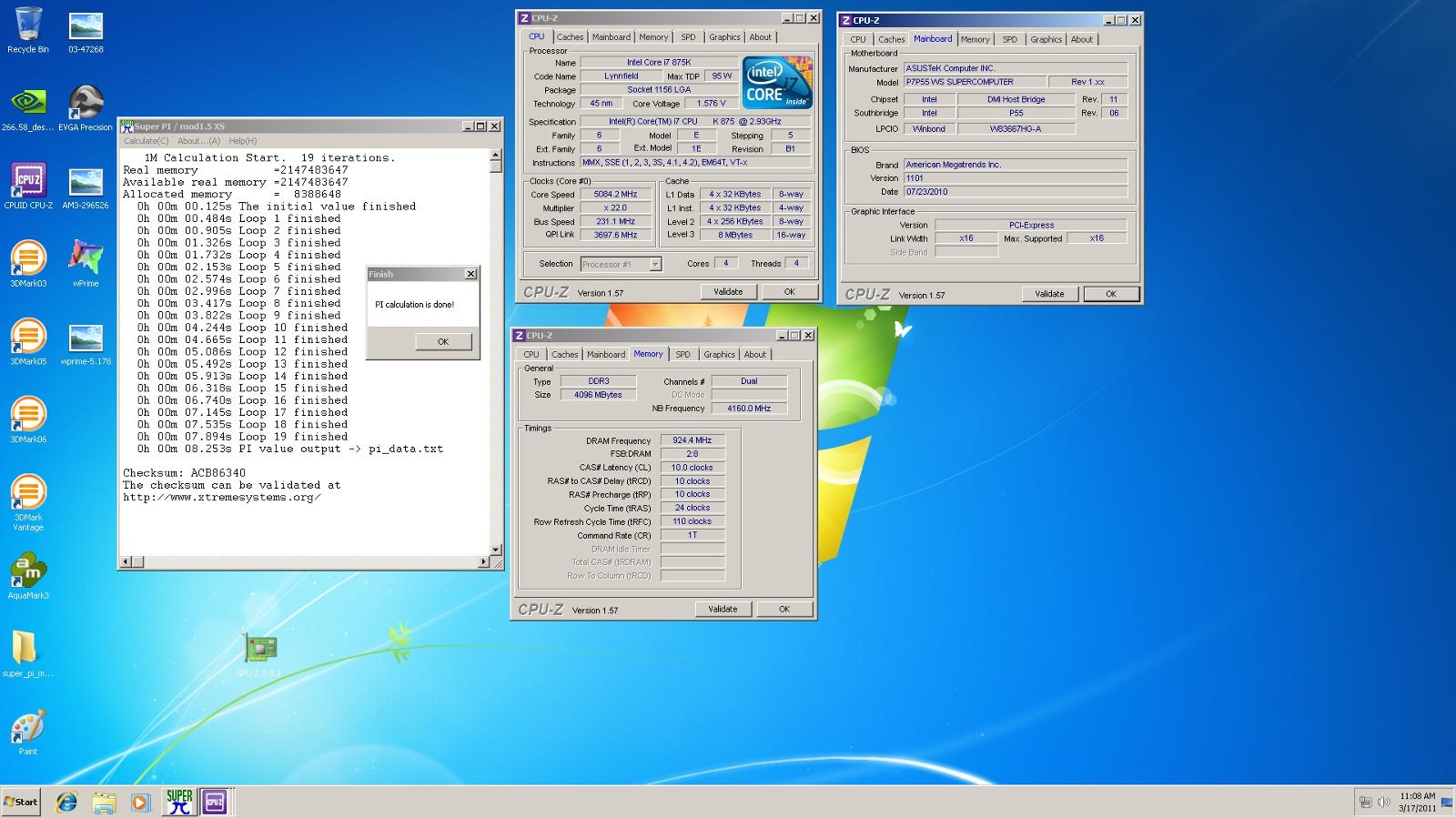
Task: Click the xtremesystems.org URL text
Action: click(x=222, y=498)
